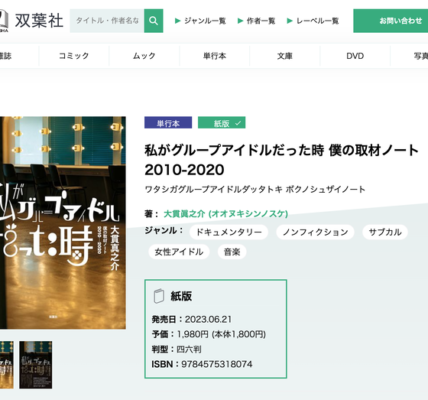Open author link 大貫真之介
Image resolution: width=428 pixels, height=400 pixels.
click(x=226, y=214)
